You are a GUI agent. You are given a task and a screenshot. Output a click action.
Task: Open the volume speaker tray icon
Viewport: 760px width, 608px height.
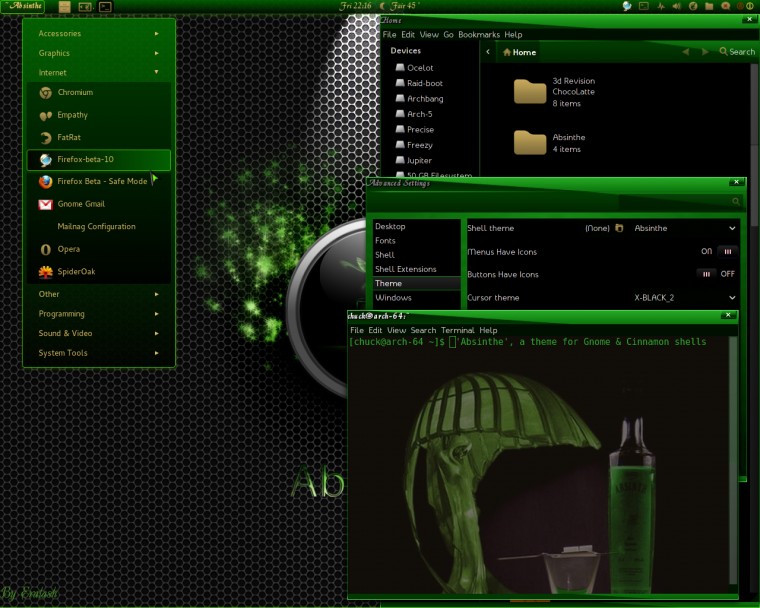(677, 6)
